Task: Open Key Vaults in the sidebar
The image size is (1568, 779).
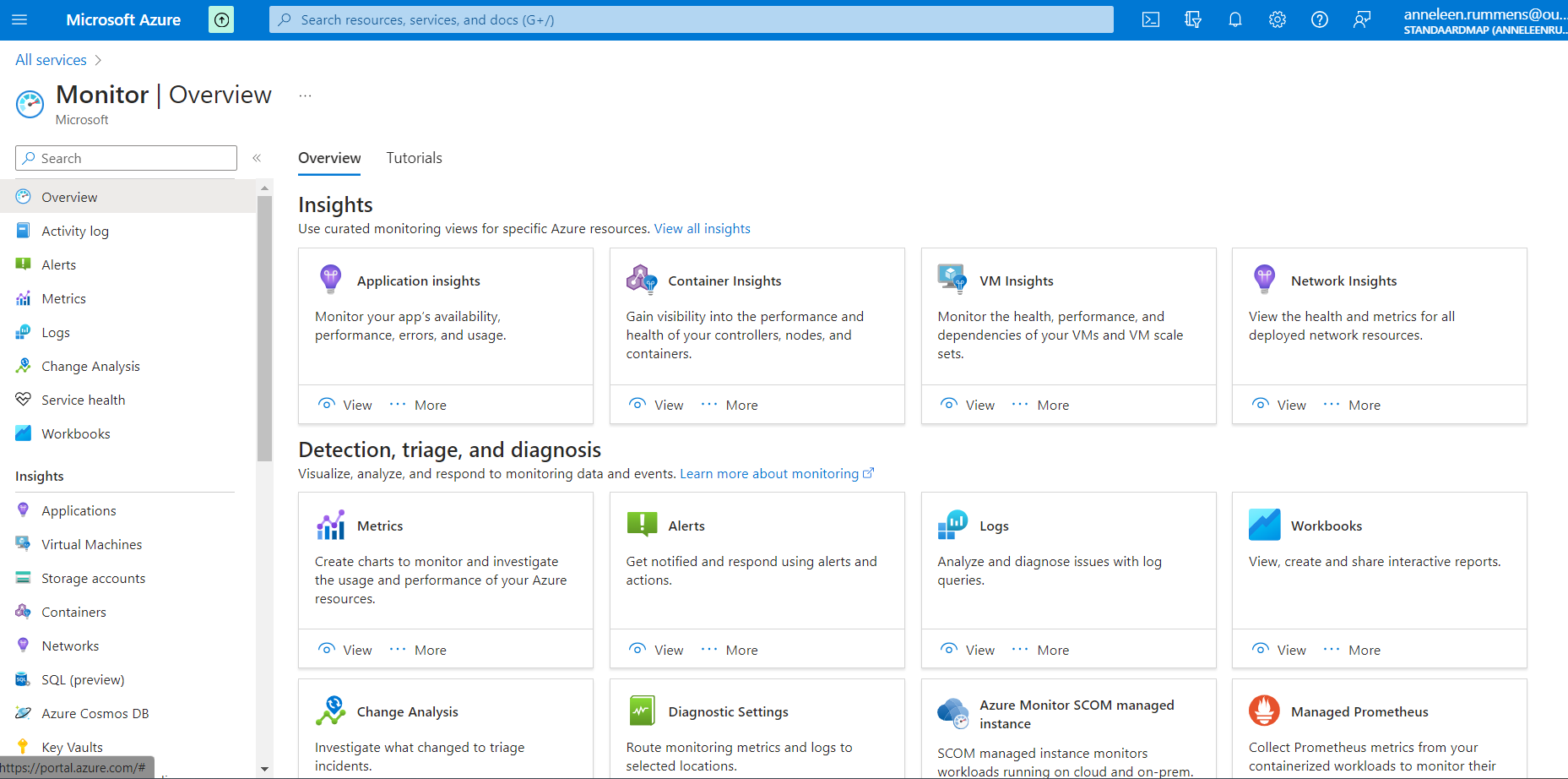Action: click(128, 747)
